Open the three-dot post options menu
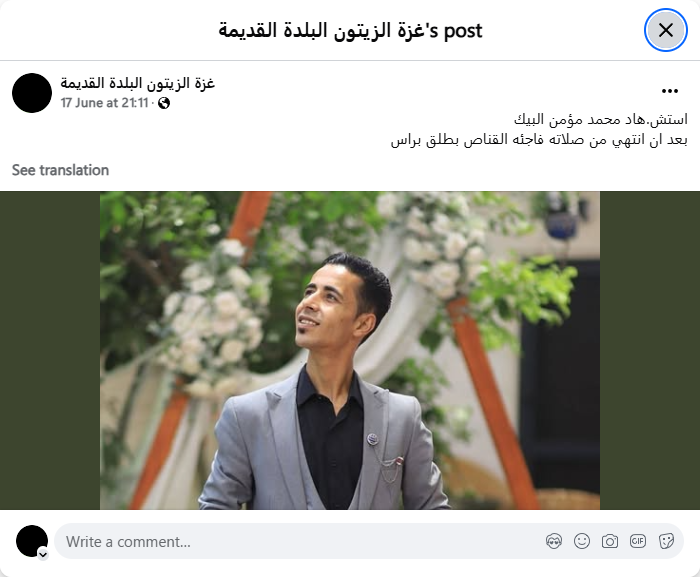 point(670,91)
